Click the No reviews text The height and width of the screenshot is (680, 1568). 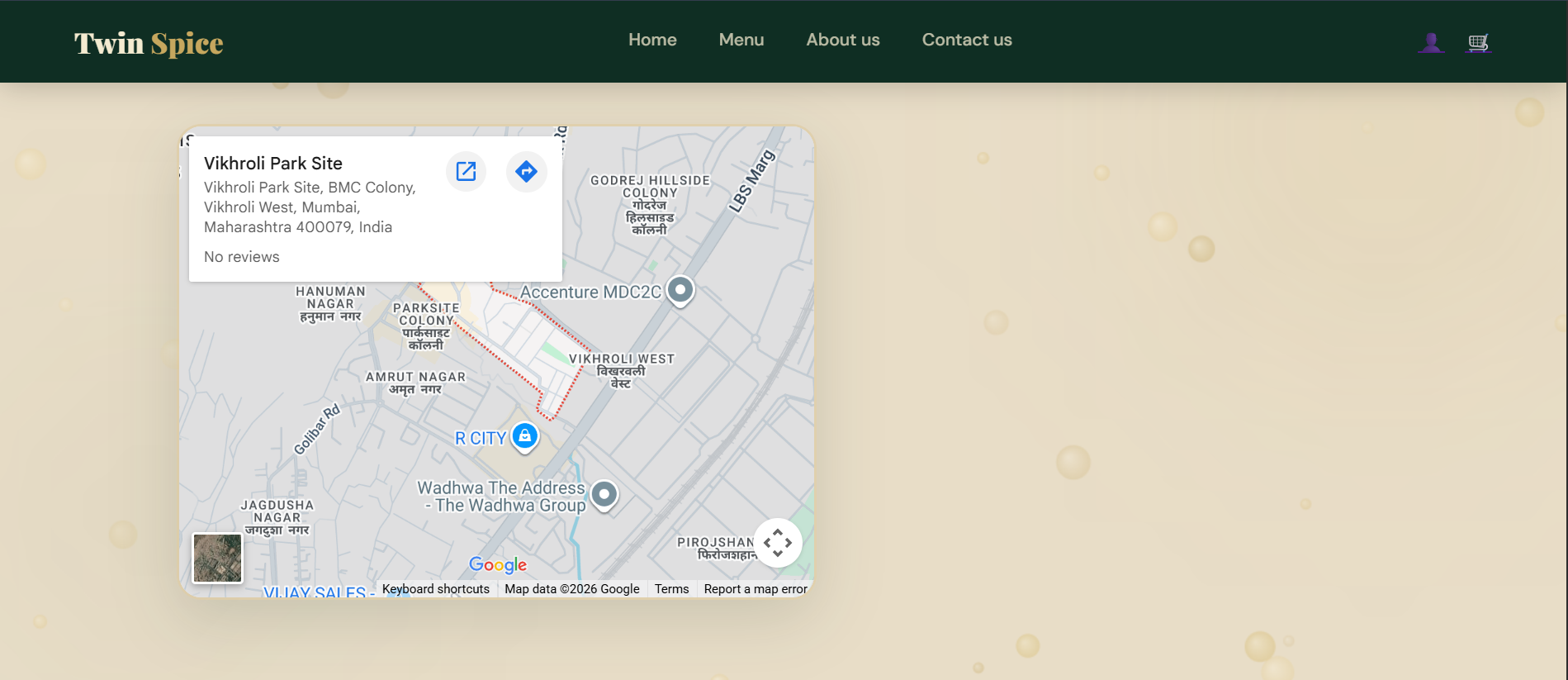pos(242,257)
